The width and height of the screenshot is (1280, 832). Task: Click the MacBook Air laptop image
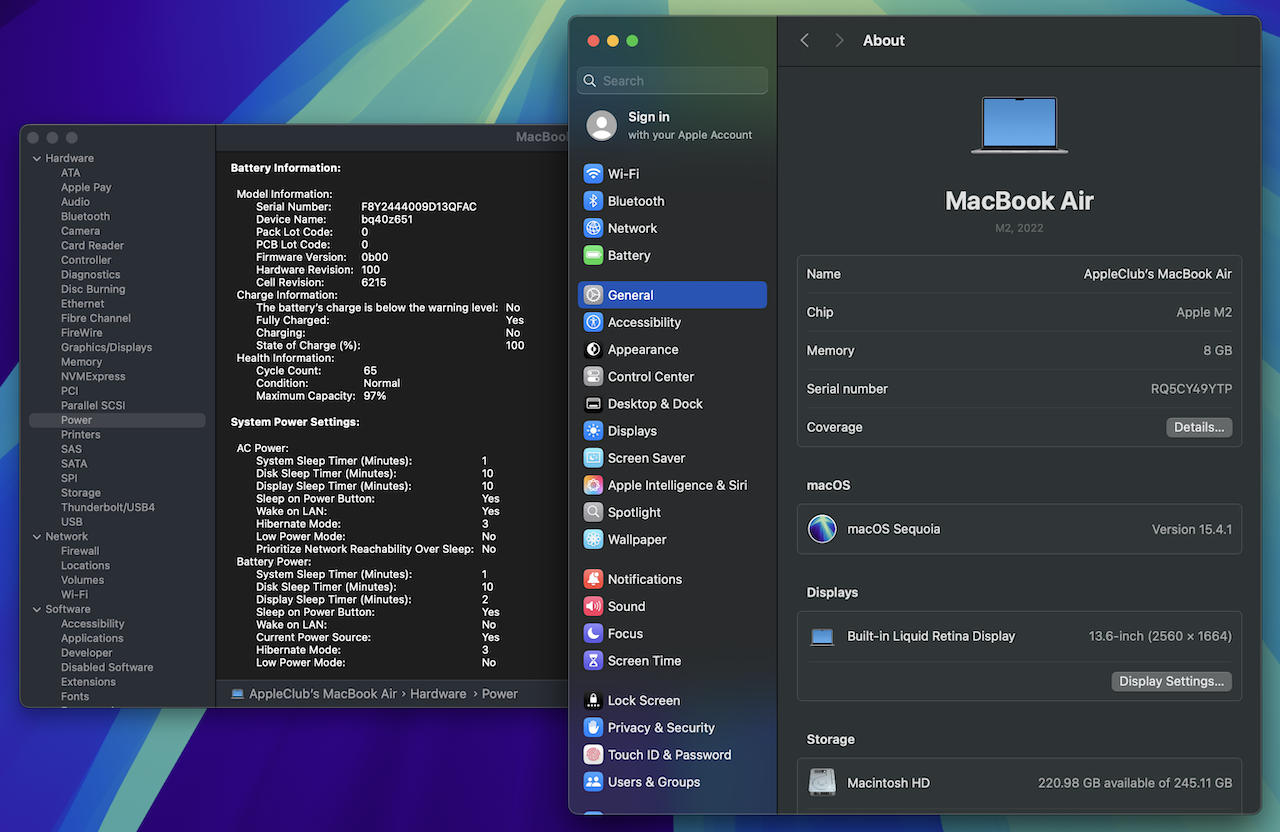coord(1019,125)
